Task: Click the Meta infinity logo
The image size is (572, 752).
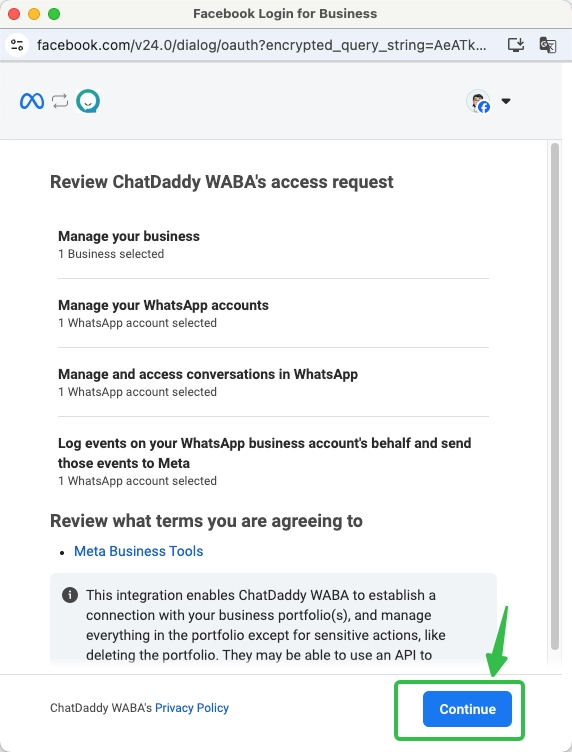Action: pos(32,101)
